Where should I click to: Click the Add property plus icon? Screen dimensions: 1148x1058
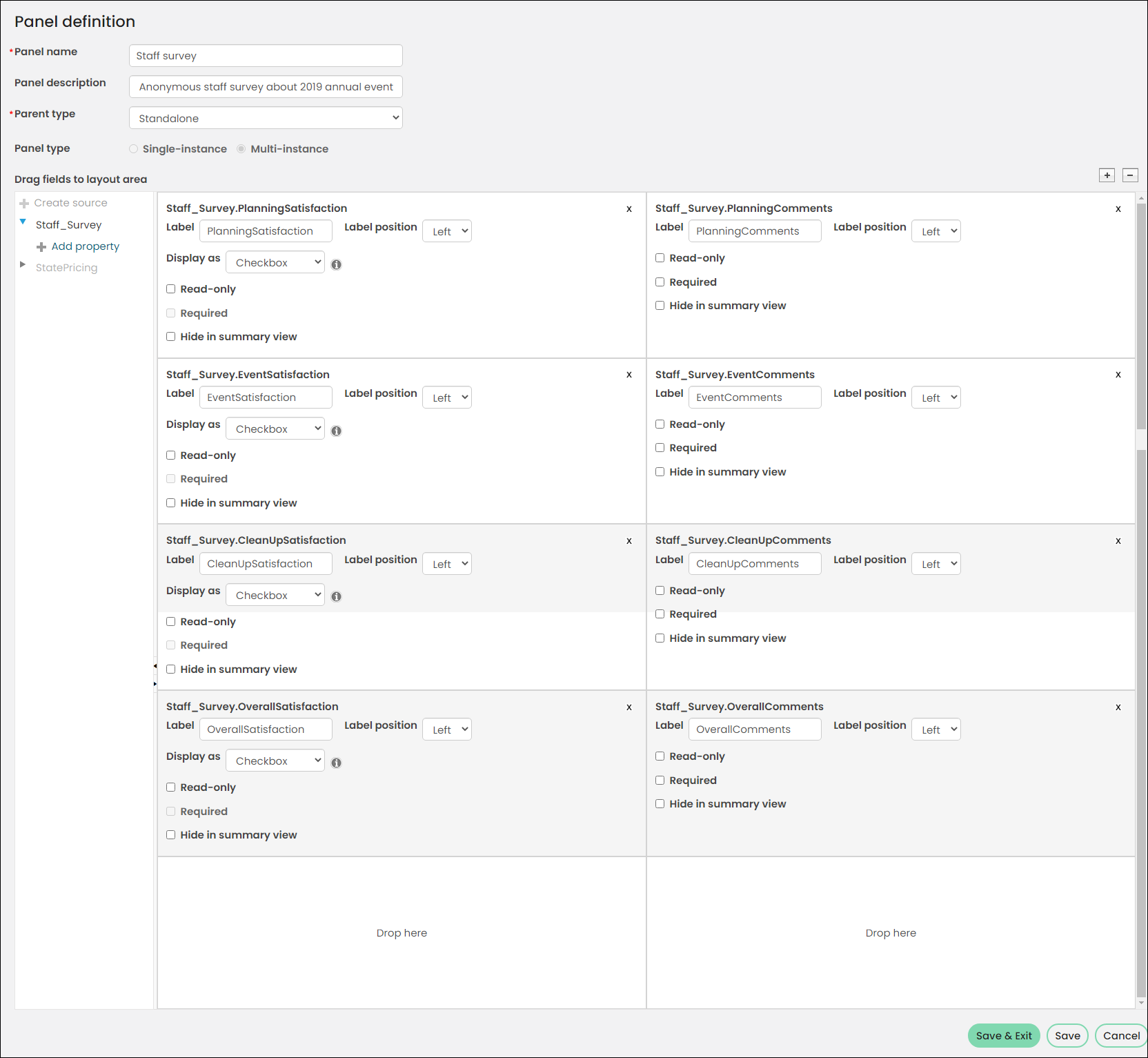point(41,247)
